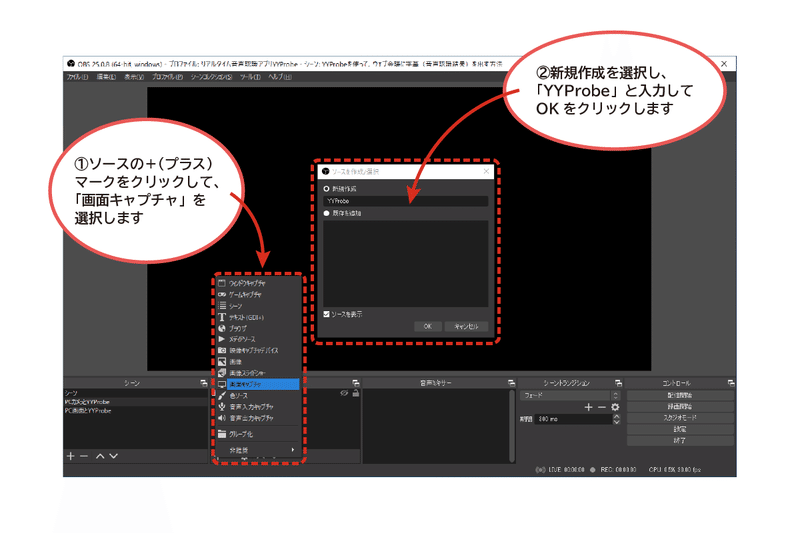
Task: Move scene down with arrow icon
Action: [x=114, y=456]
